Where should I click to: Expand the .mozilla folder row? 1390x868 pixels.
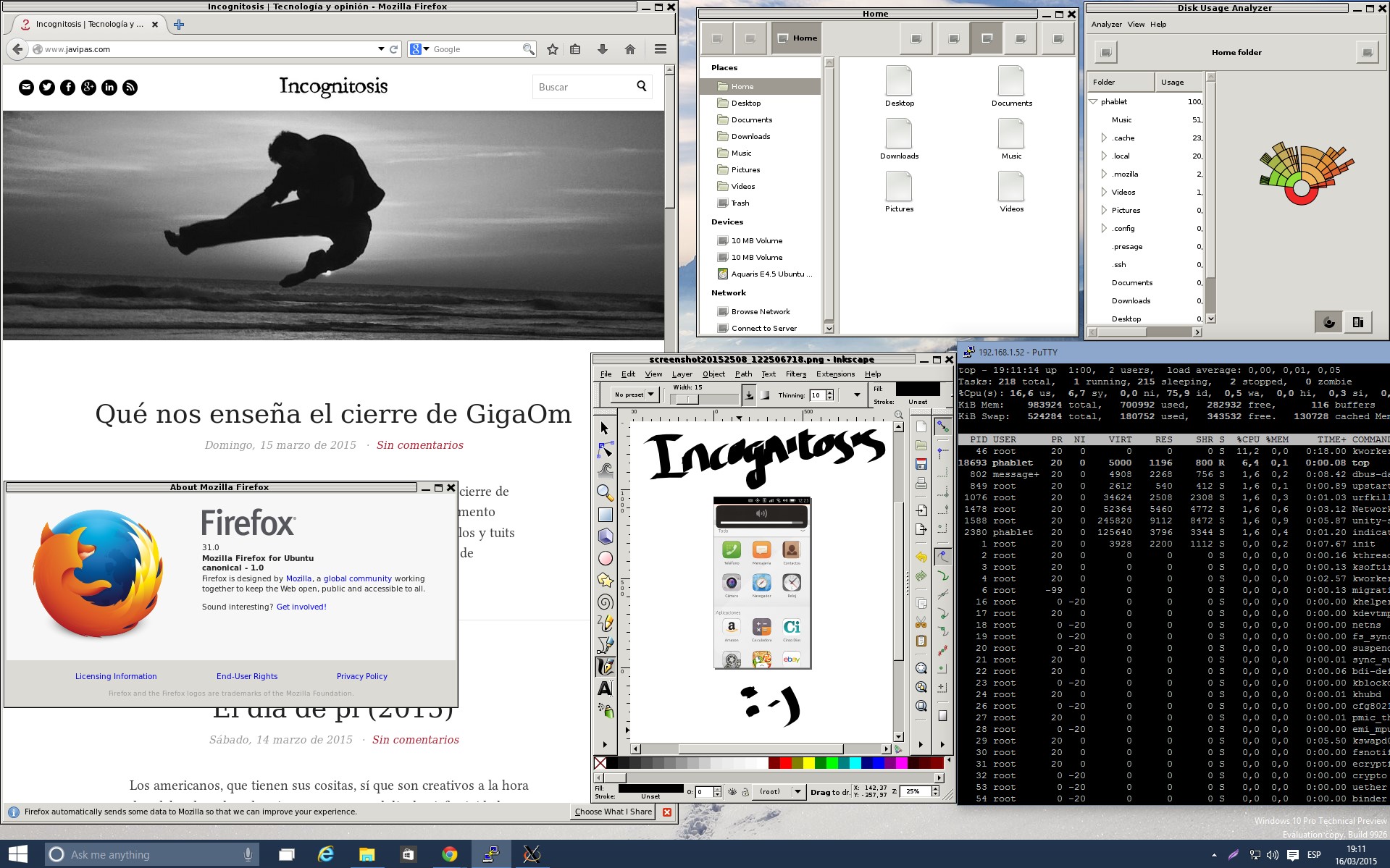click(x=1104, y=174)
